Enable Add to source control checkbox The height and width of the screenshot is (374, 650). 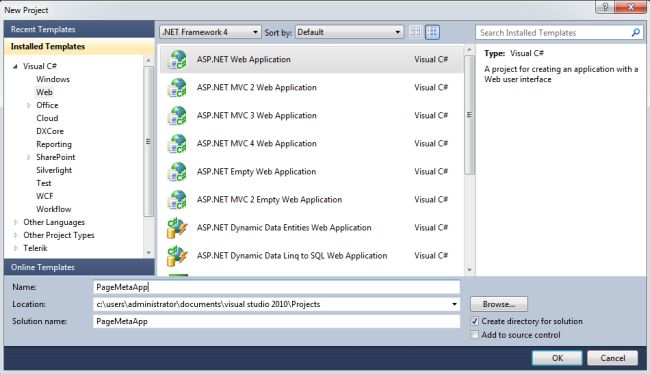point(475,335)
